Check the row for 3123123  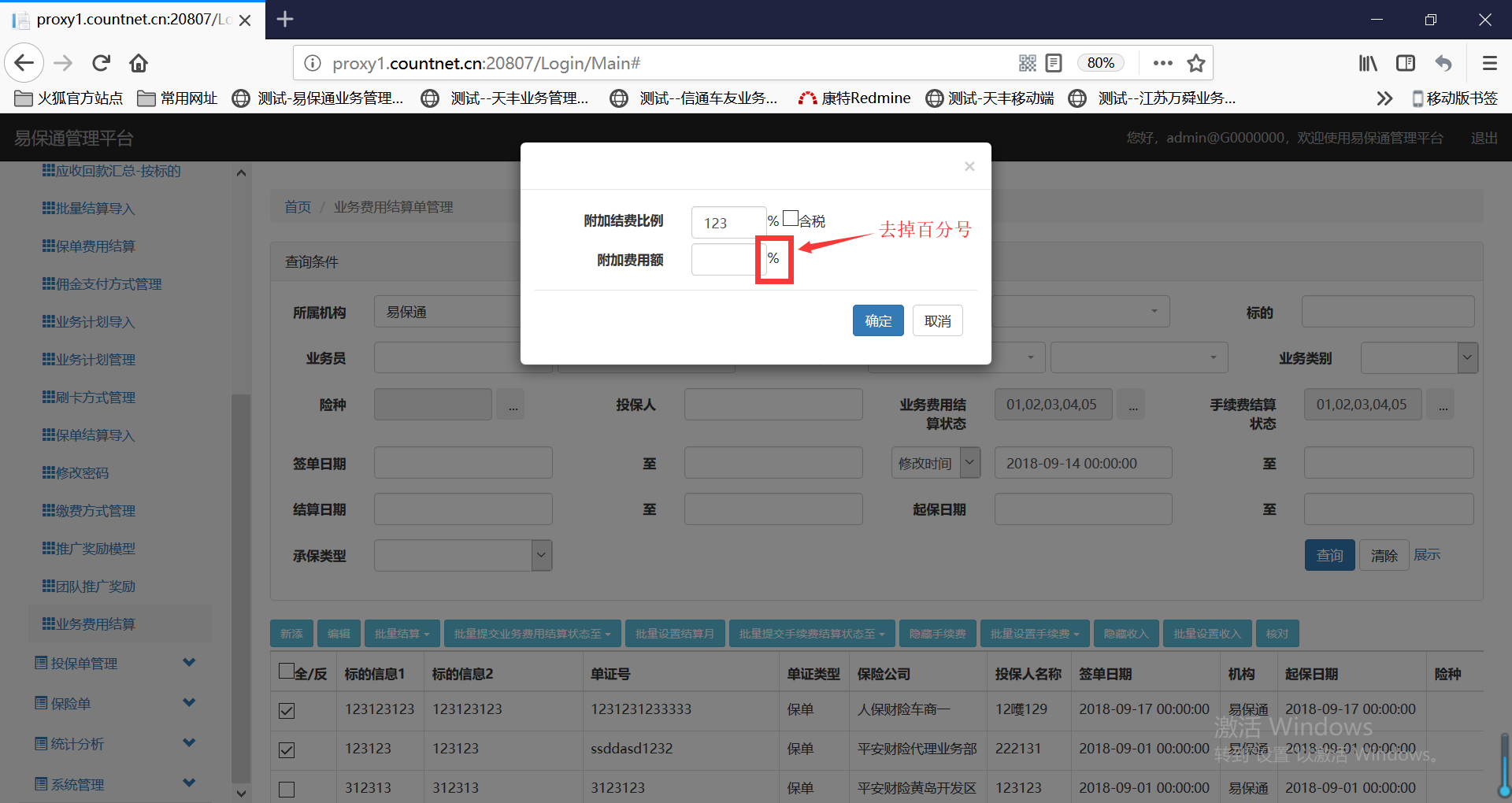coord(287,790)
